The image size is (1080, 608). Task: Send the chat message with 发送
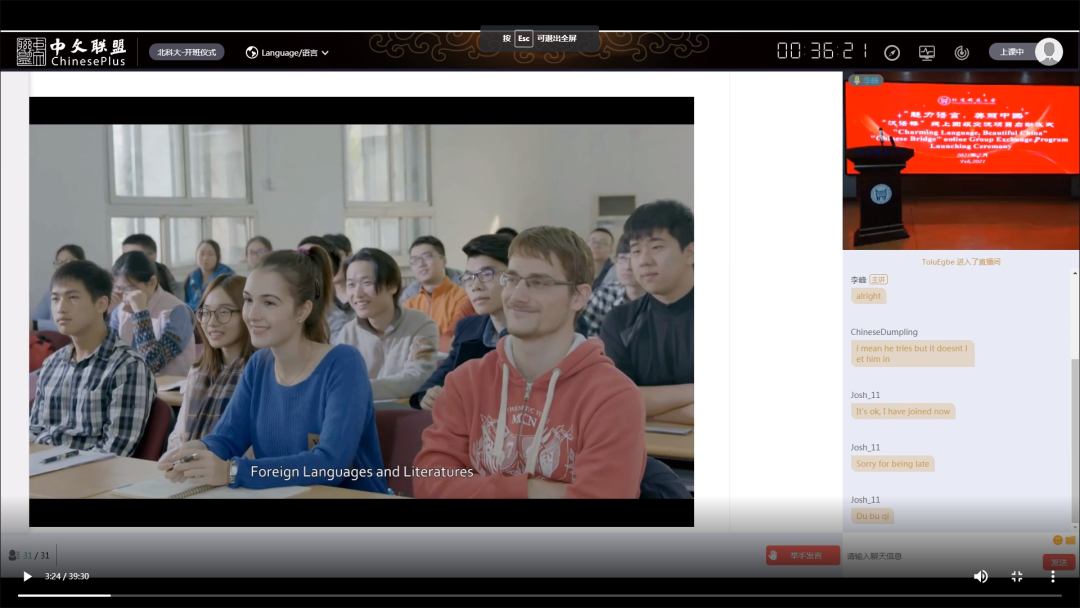(1058, 562)
